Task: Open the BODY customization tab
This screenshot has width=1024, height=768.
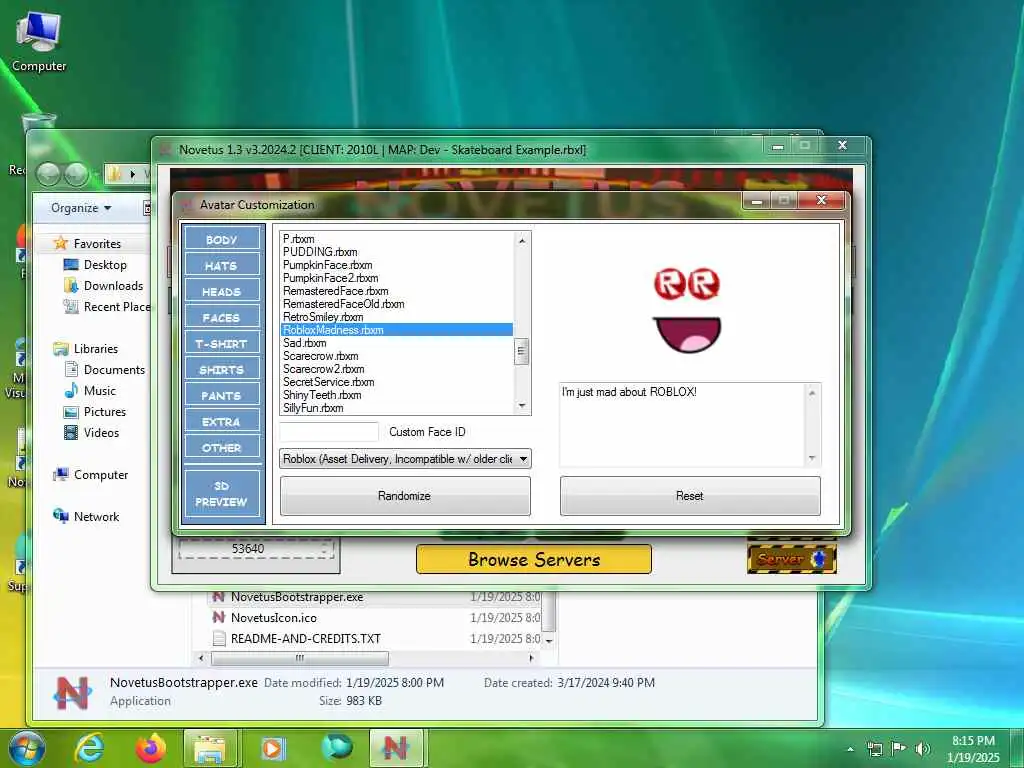Action: coord(222,240)
